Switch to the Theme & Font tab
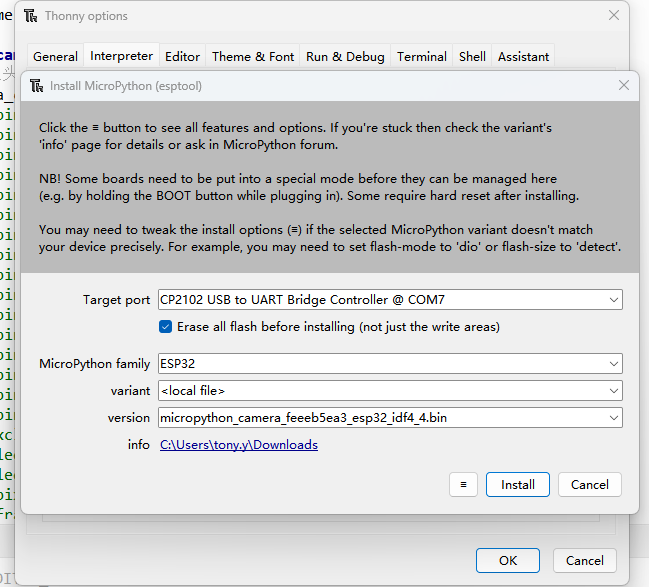Viewport: 649px width, 587px height. [253, 56]
